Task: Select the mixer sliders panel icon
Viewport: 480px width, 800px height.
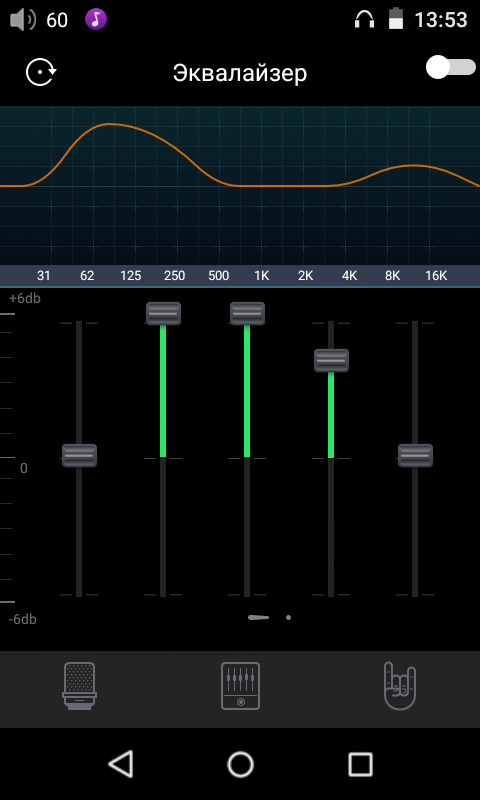Action: 240,686
